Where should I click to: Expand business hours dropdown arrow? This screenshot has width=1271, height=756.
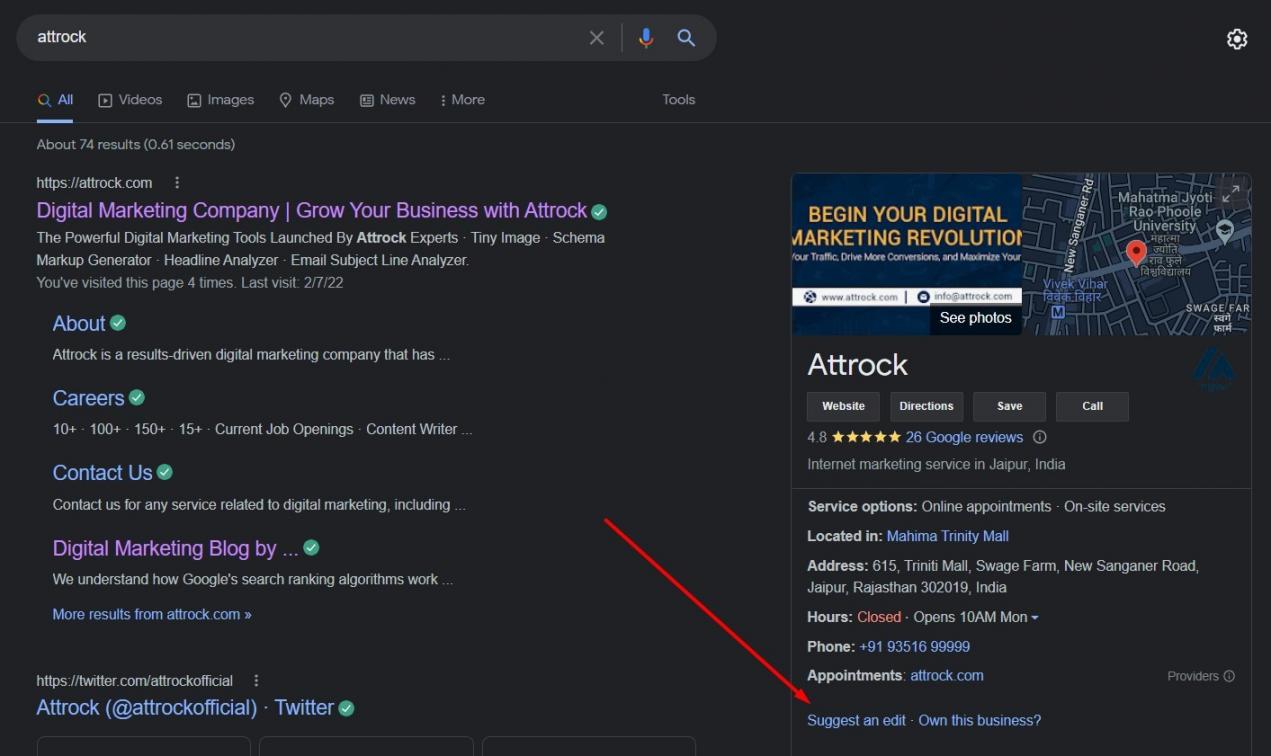point(1035,618)
